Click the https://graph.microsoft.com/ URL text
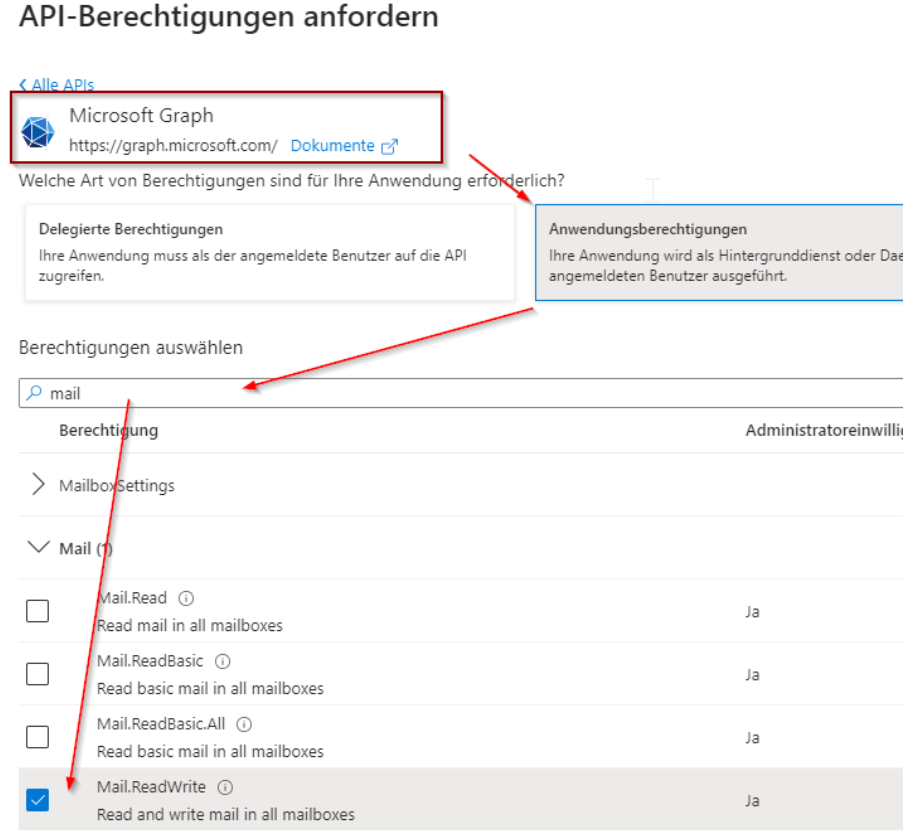Viewport: 903px width, 837px height. [173, 146]
